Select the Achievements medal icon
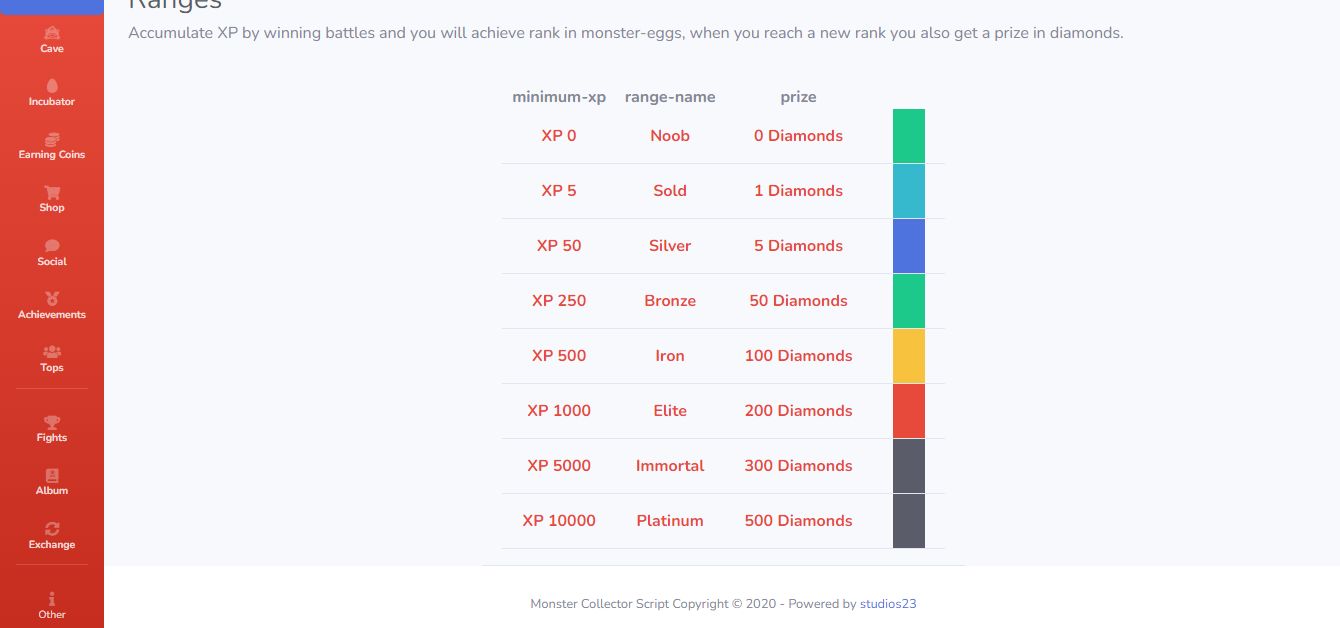 pos(52,299)
